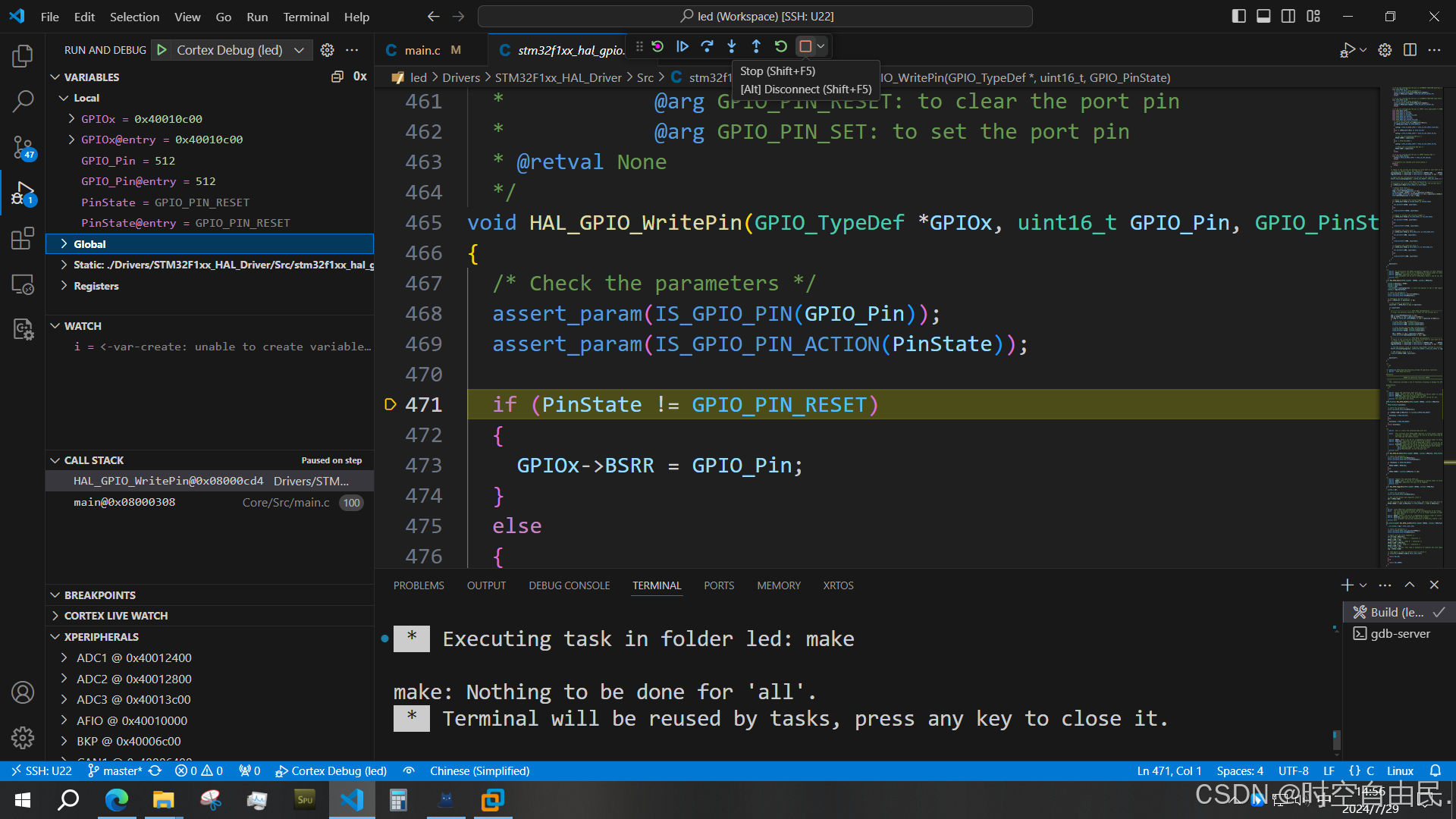Open the Source Control view

(x=23, y=147)
